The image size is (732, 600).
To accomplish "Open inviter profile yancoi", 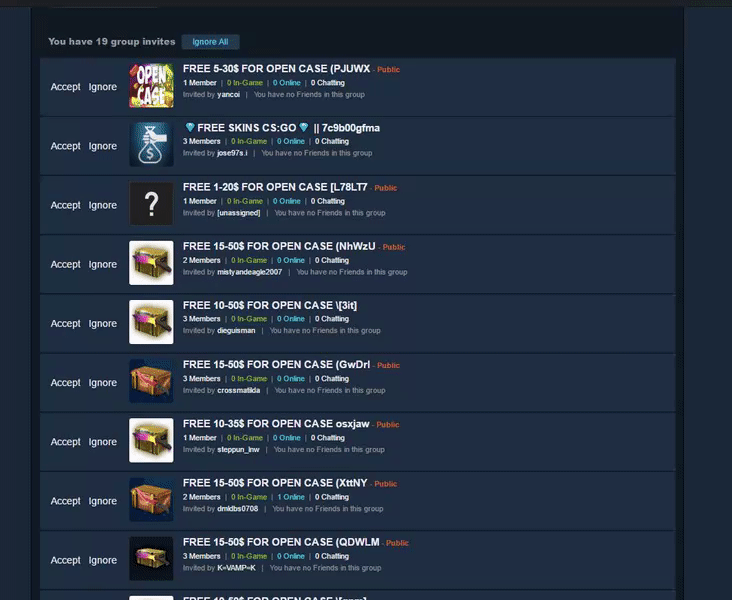I will 228,95.
